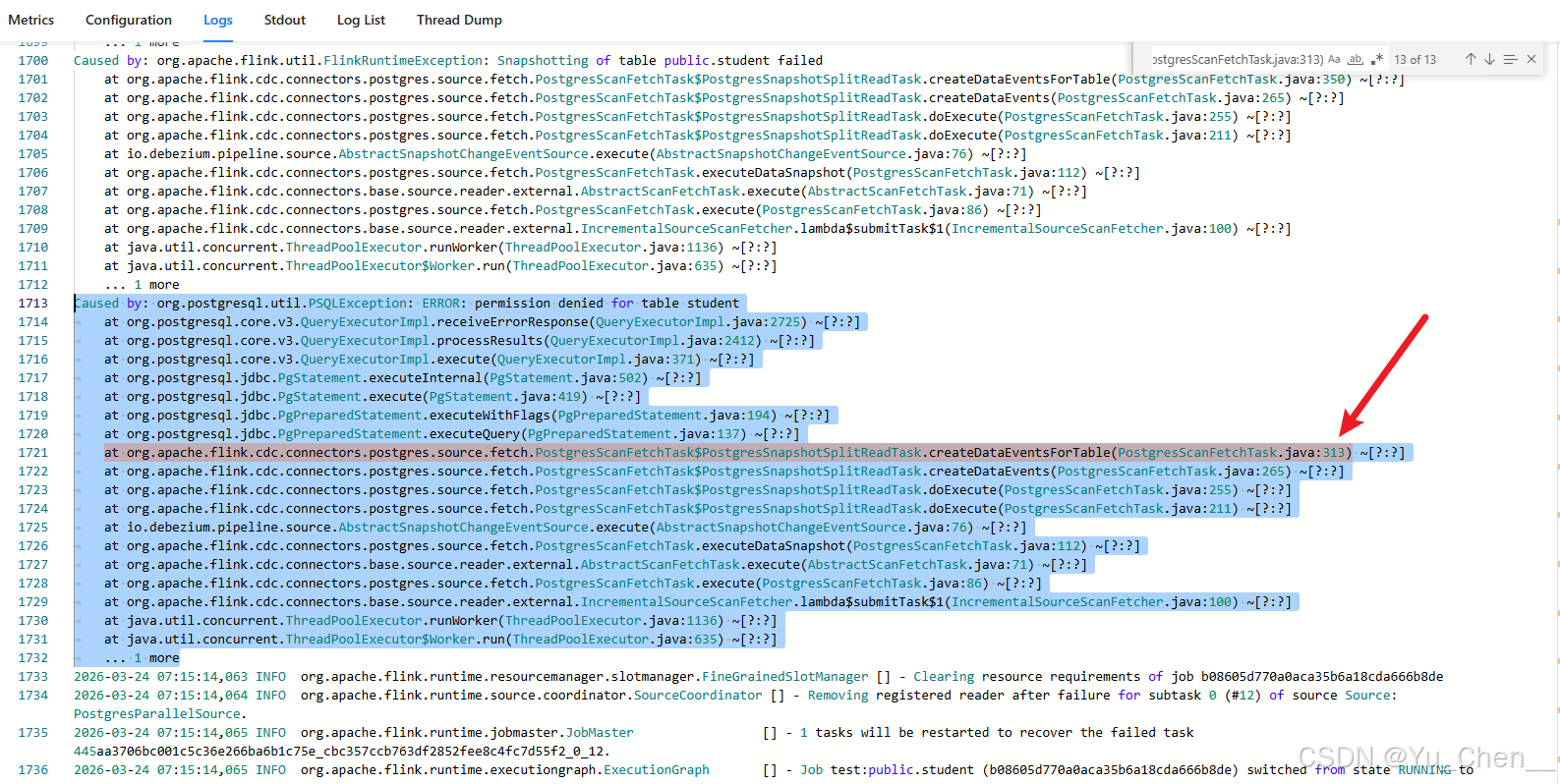Click line number 1700 in gutter
Screen dimensions: 1560x784
tap(33, 61)
